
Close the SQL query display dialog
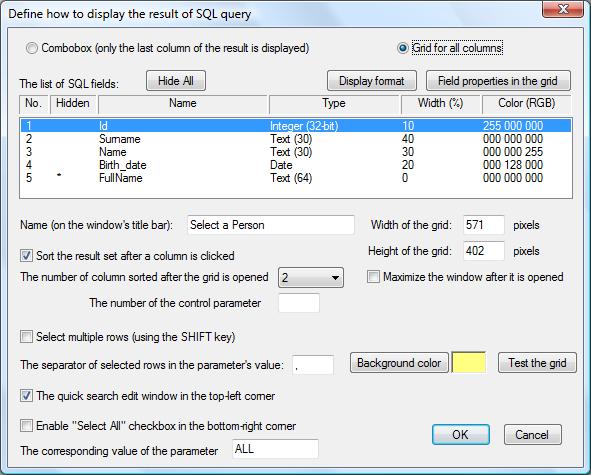pyautogui.click(x=563, y=8)
